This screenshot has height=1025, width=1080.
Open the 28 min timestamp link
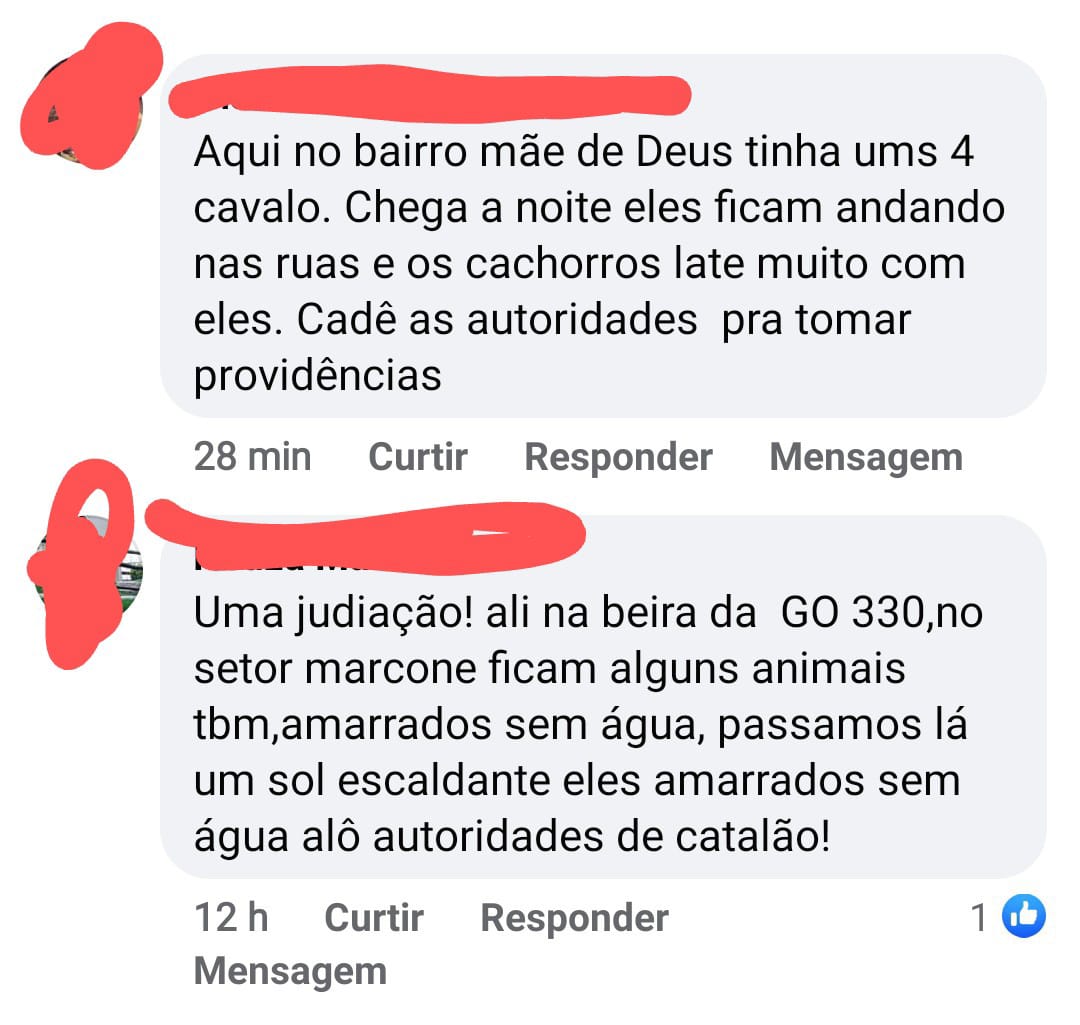click(x=252, y=457)
